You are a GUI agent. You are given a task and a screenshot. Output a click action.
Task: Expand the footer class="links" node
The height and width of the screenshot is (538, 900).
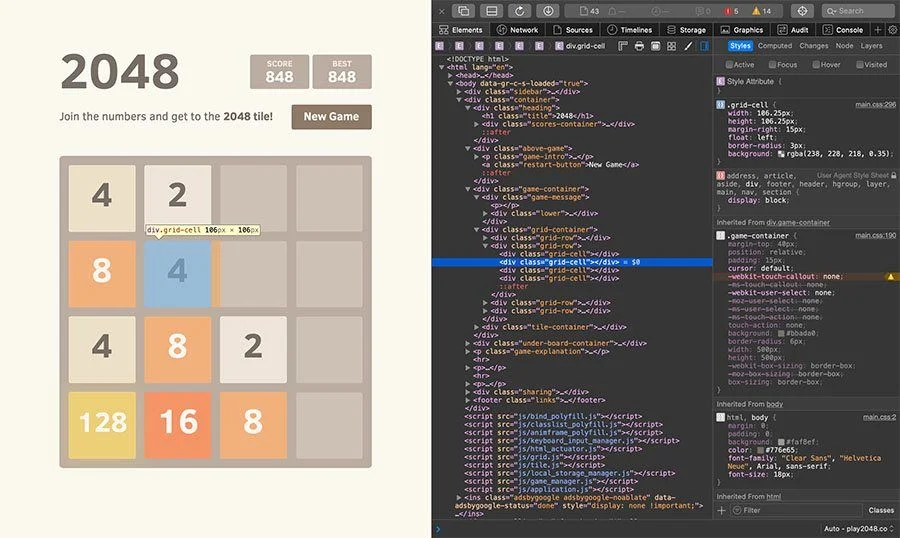click(468, 400)
